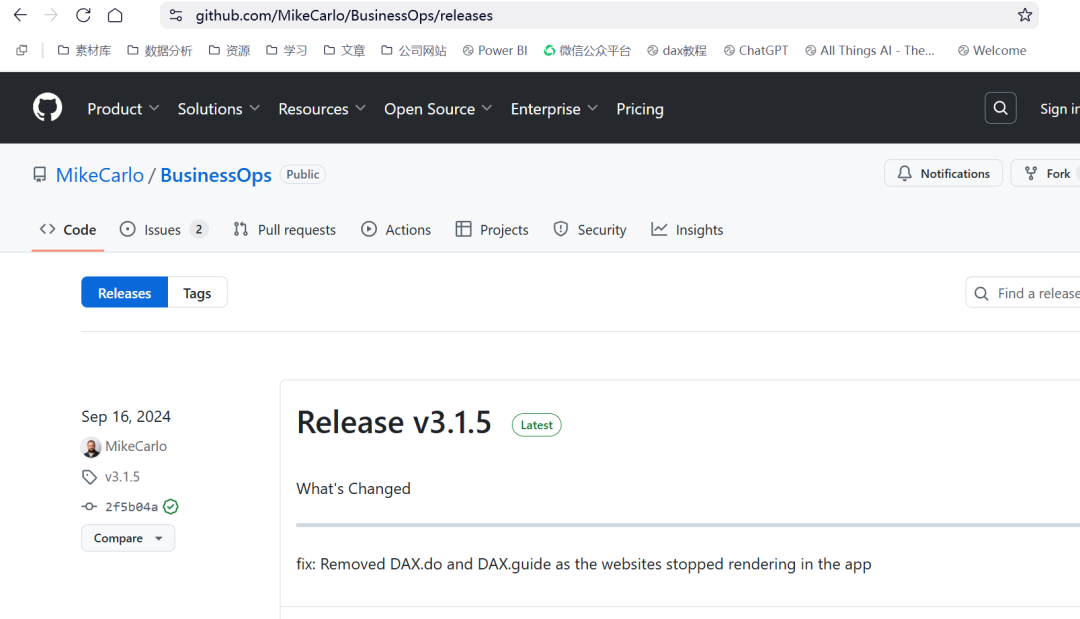View site information icon in address bar
The image size is (1080, 619).
click(176, 15)
